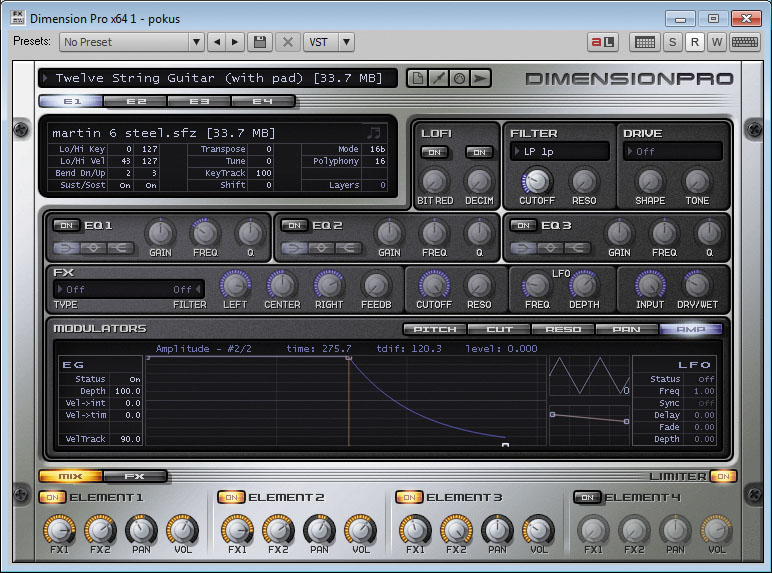Click the new program page icon
Image resolution: width=772 pixels, height=573 pixels.
click(x=416, y=78)
